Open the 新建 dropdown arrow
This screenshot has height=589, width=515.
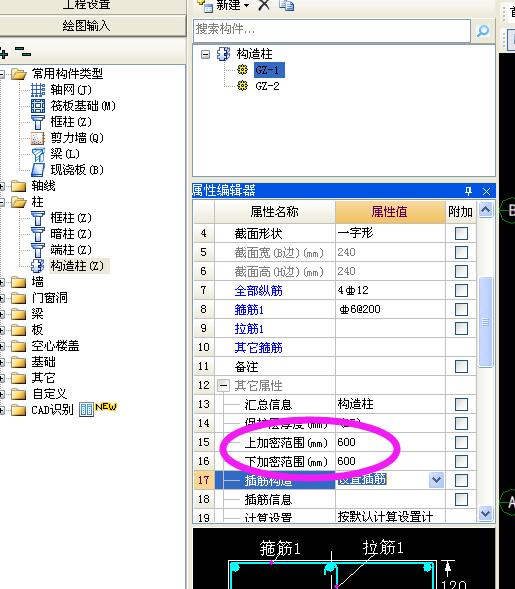[246, 6]
